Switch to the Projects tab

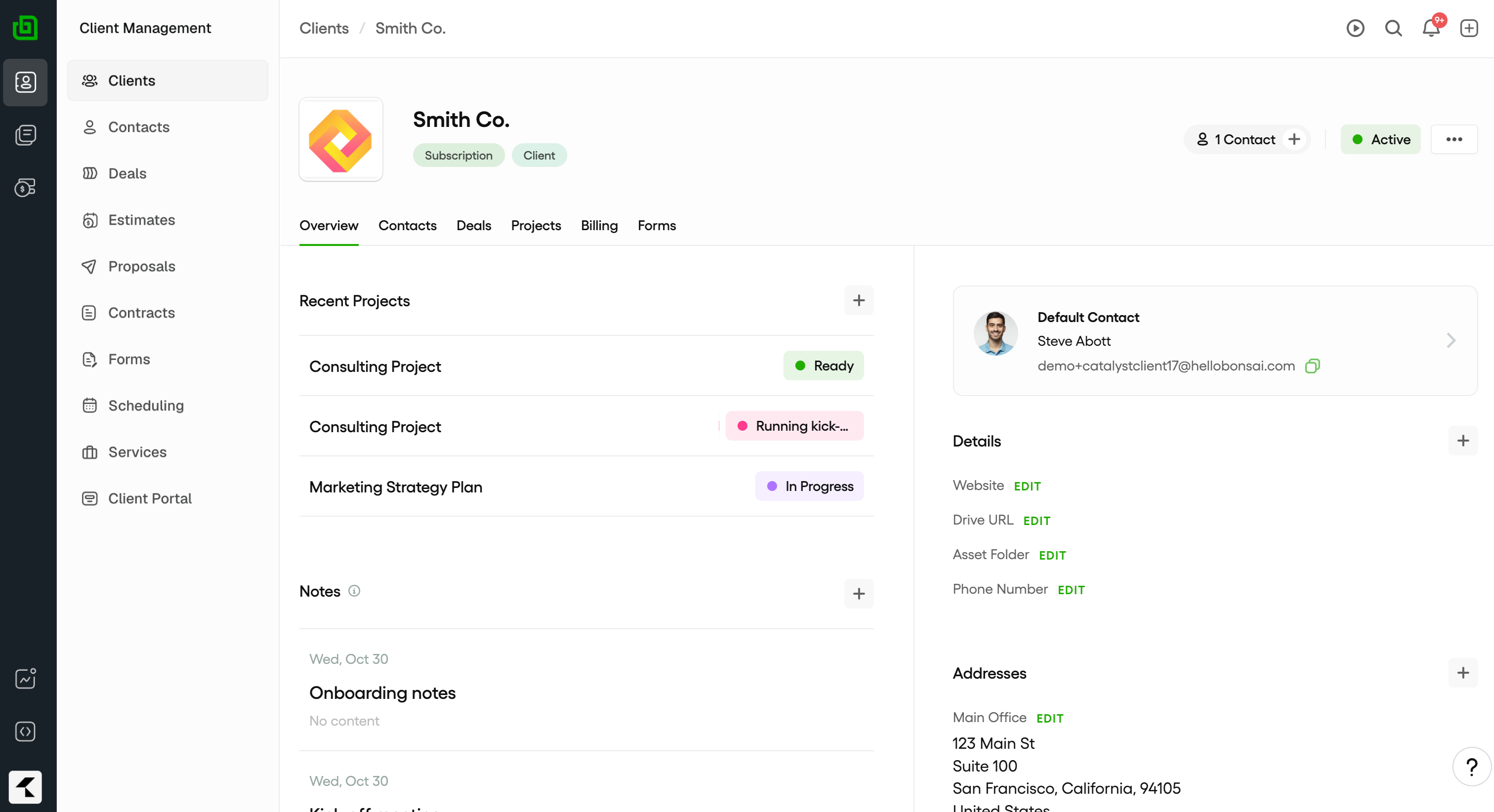click(536, 226)
